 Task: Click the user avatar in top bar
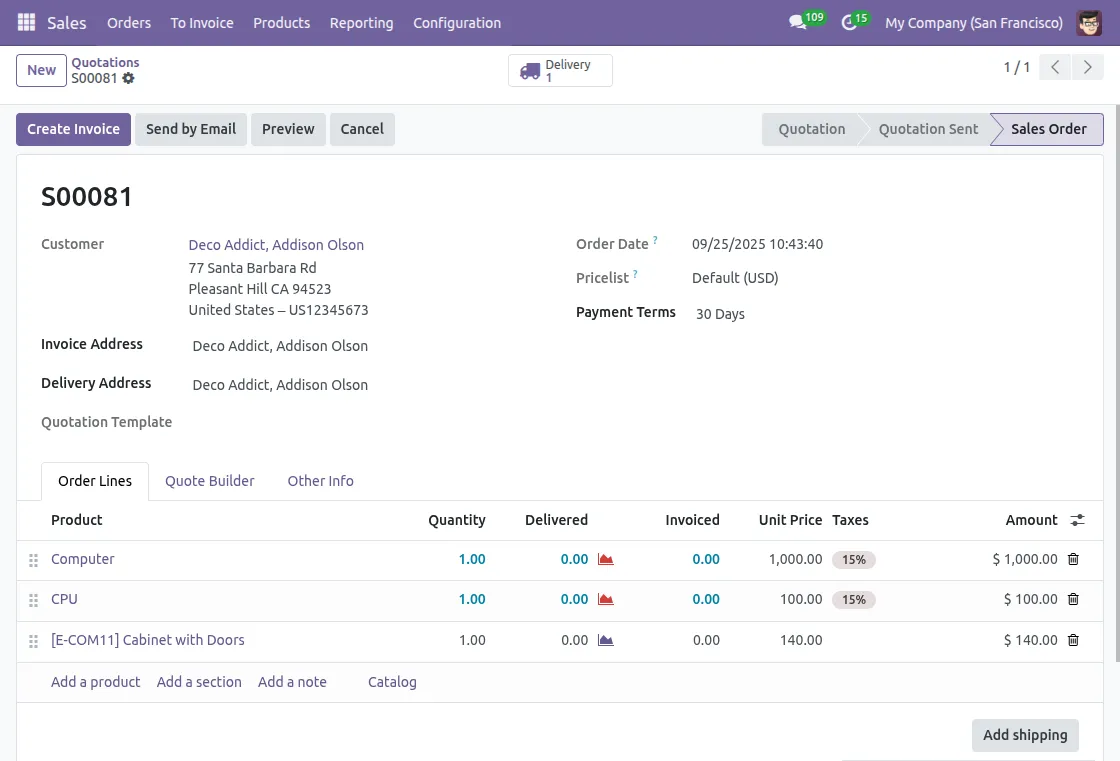point(1089,22)
